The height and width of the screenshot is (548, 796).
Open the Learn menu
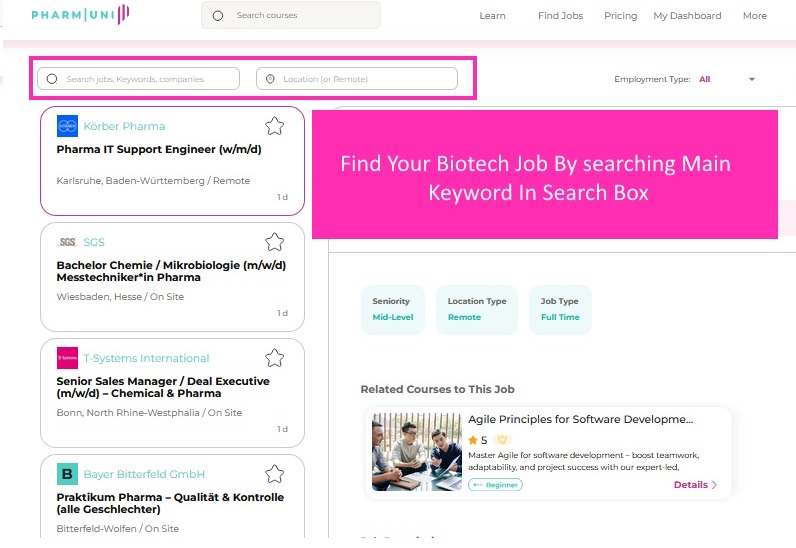click(x=492, y=16)
